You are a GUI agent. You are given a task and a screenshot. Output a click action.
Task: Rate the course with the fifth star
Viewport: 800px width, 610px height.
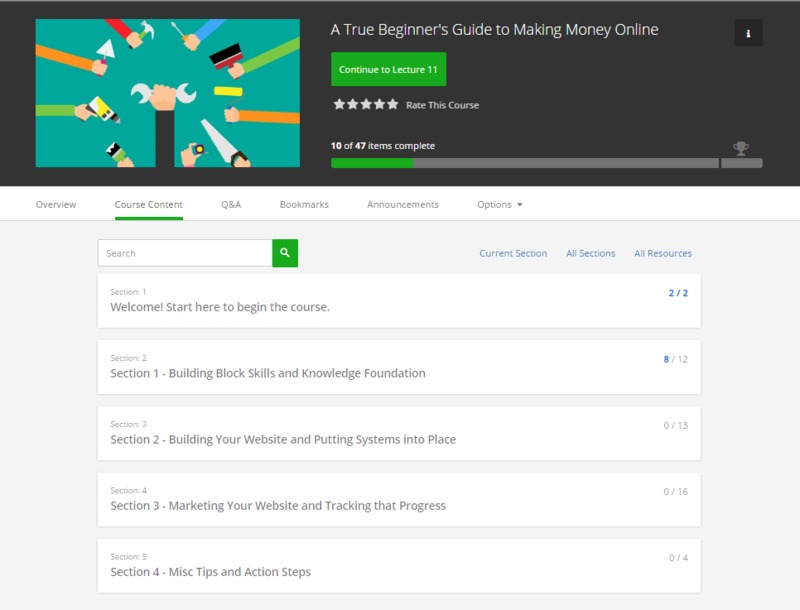pos(393,104)
